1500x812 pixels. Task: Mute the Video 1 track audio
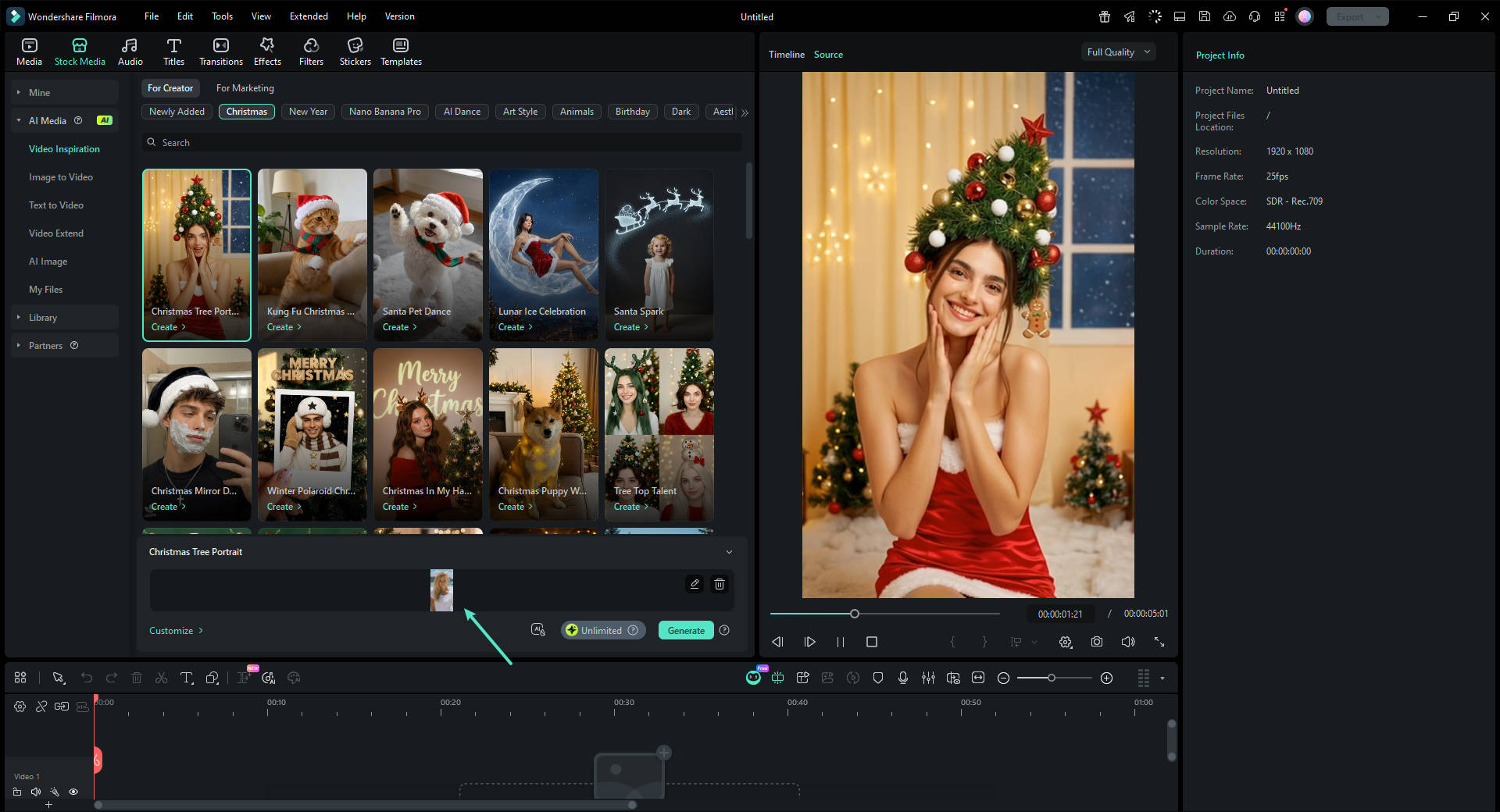[35, 792]
